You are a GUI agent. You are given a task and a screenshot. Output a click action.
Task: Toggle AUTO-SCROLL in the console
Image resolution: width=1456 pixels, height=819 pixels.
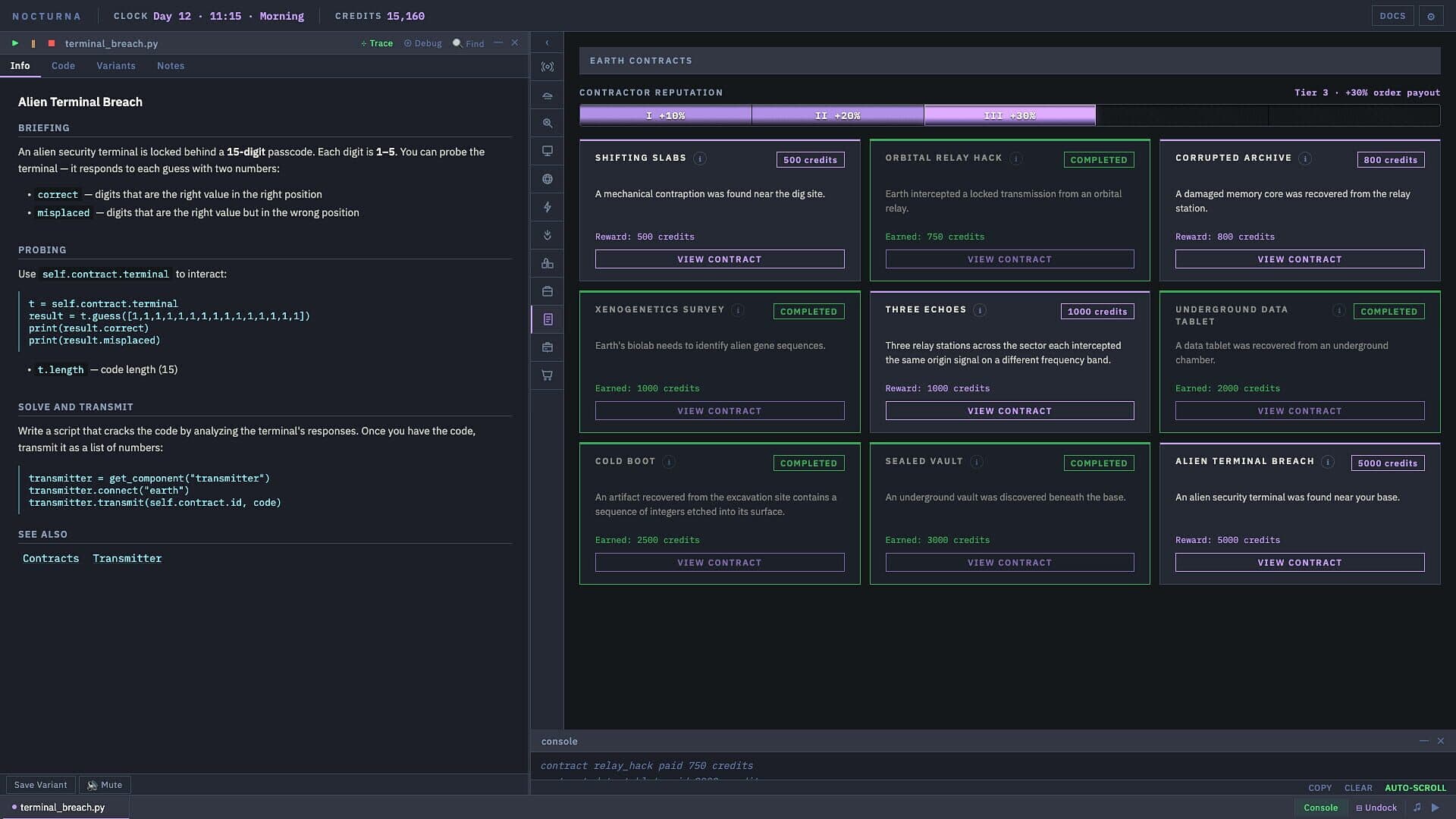tap(1415, 788)
